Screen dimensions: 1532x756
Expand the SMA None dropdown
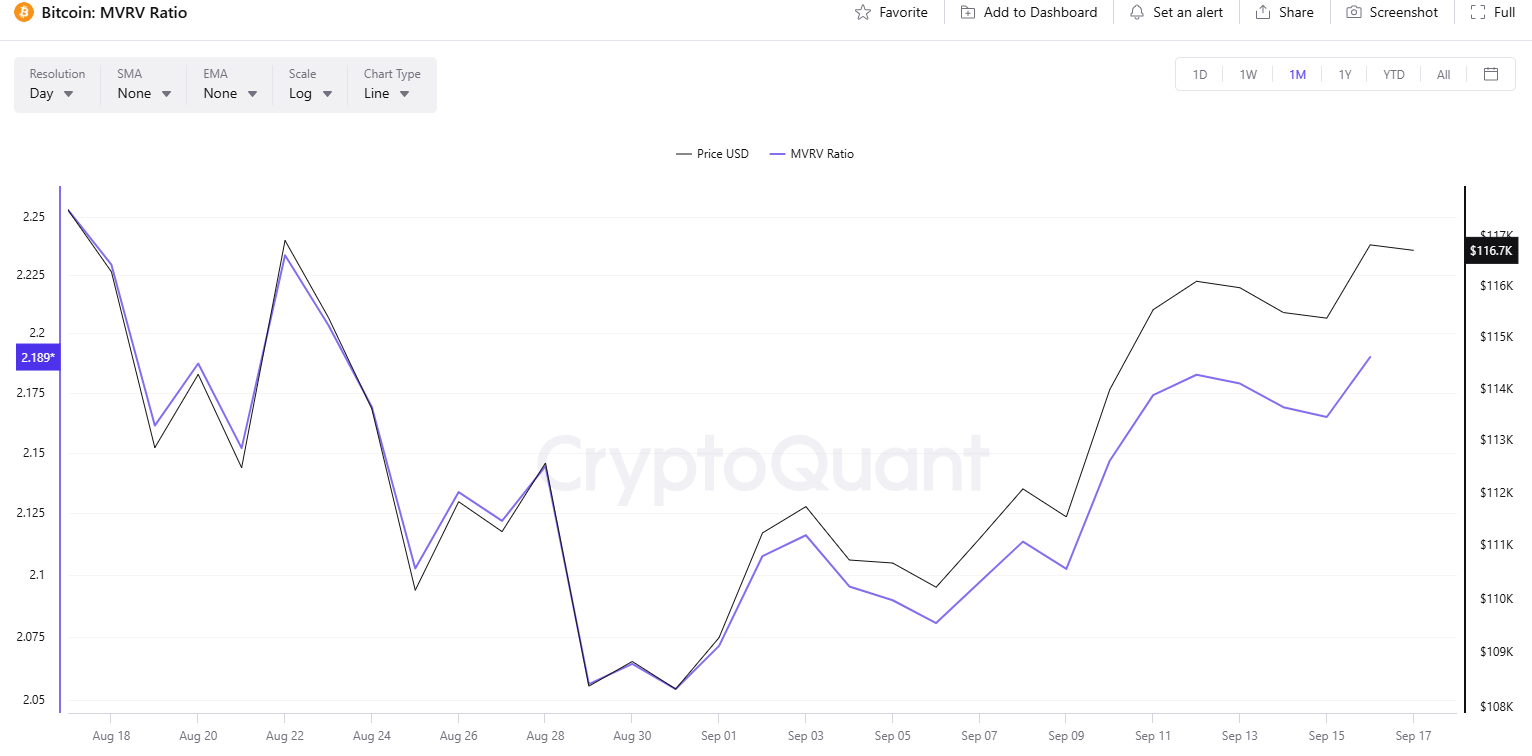pos(144,93)
